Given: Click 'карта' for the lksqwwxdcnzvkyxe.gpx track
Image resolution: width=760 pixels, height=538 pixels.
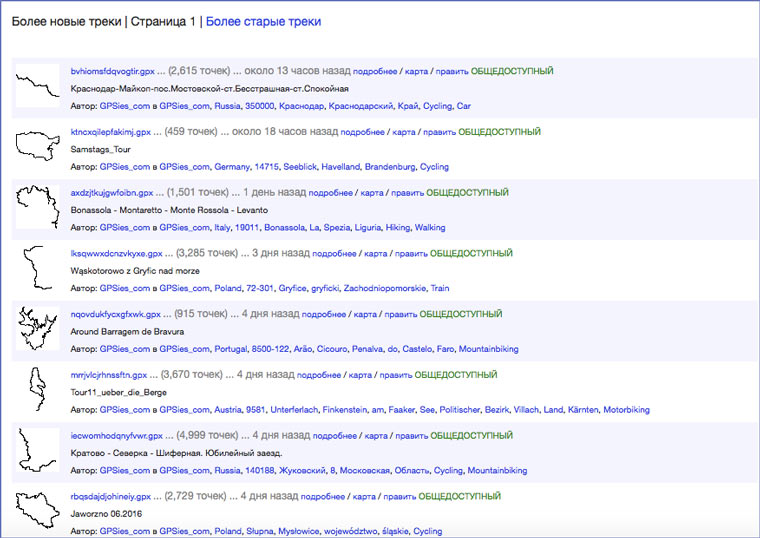Looking at the screenshot, I should 376,253.
